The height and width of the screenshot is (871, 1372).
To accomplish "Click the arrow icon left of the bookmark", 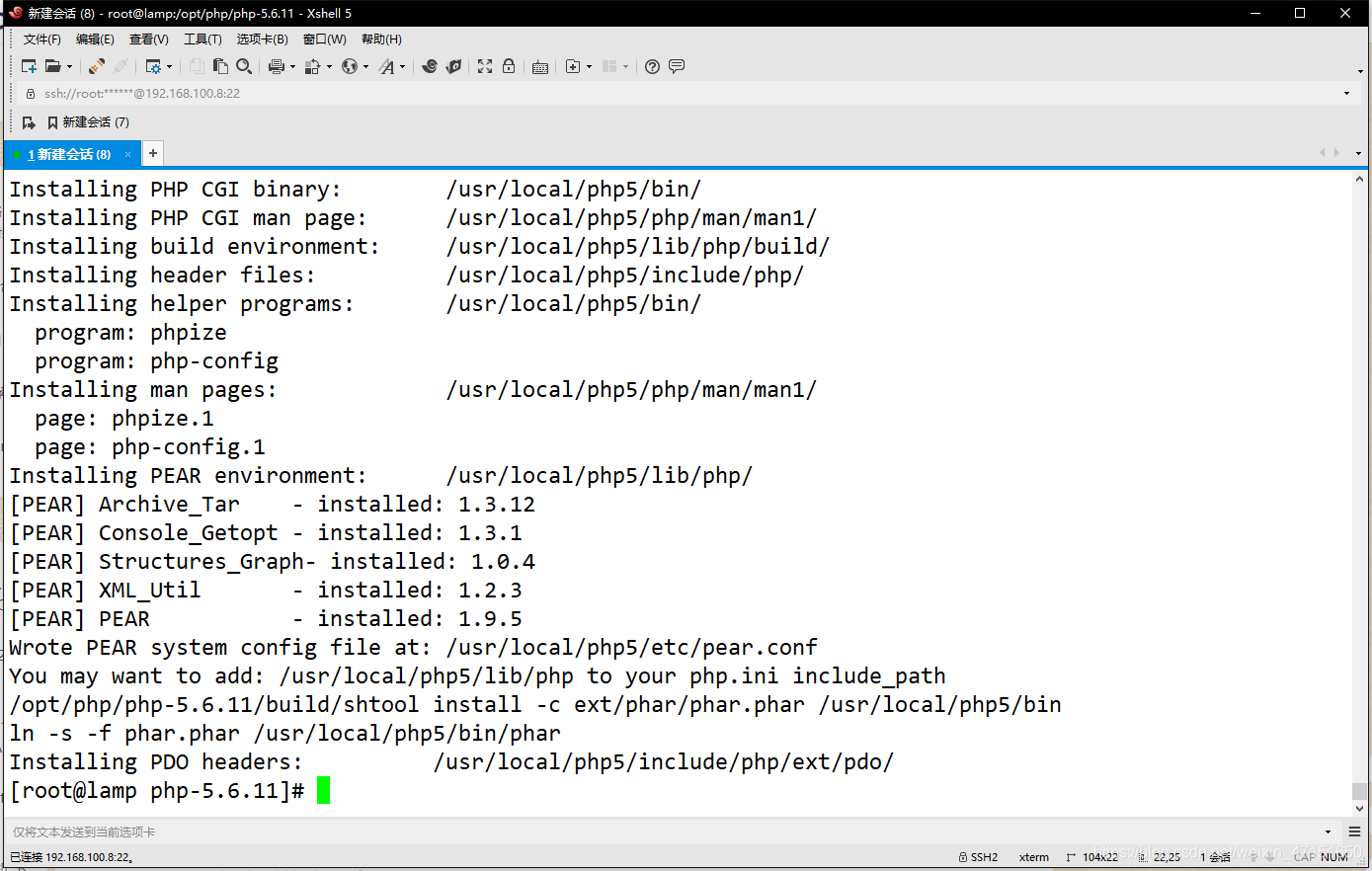I will (x=29, y=122).
